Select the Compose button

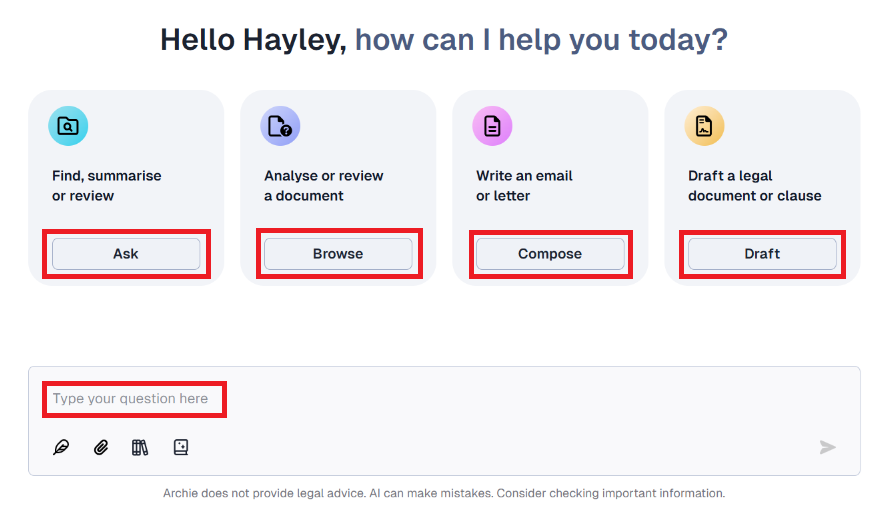550,254
